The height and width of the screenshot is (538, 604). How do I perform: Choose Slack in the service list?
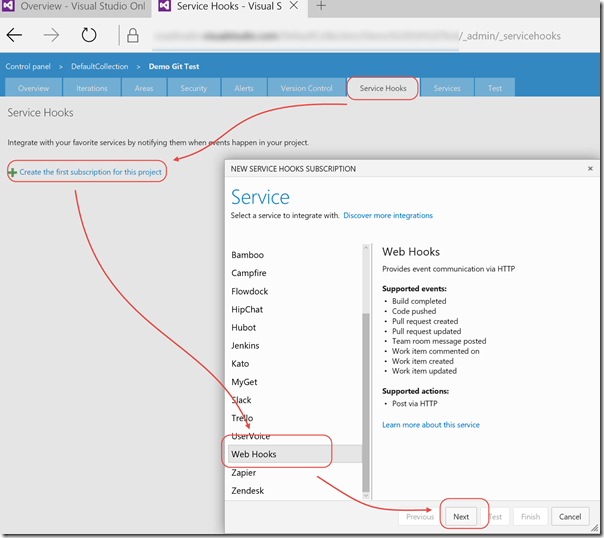(242, 400)
